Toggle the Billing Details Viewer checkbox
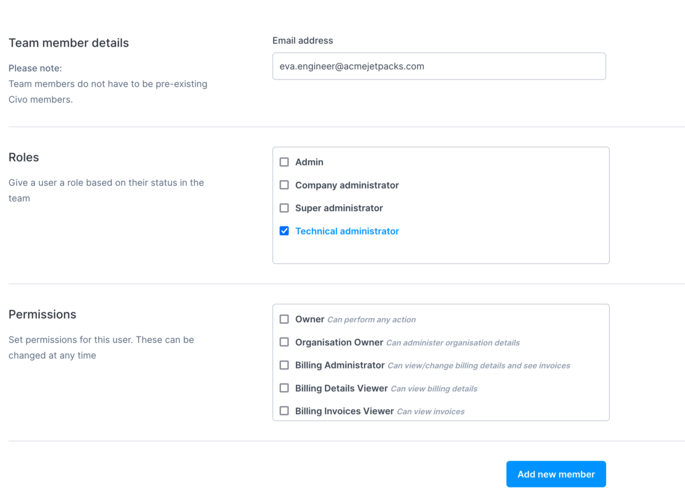 [284, 388]
